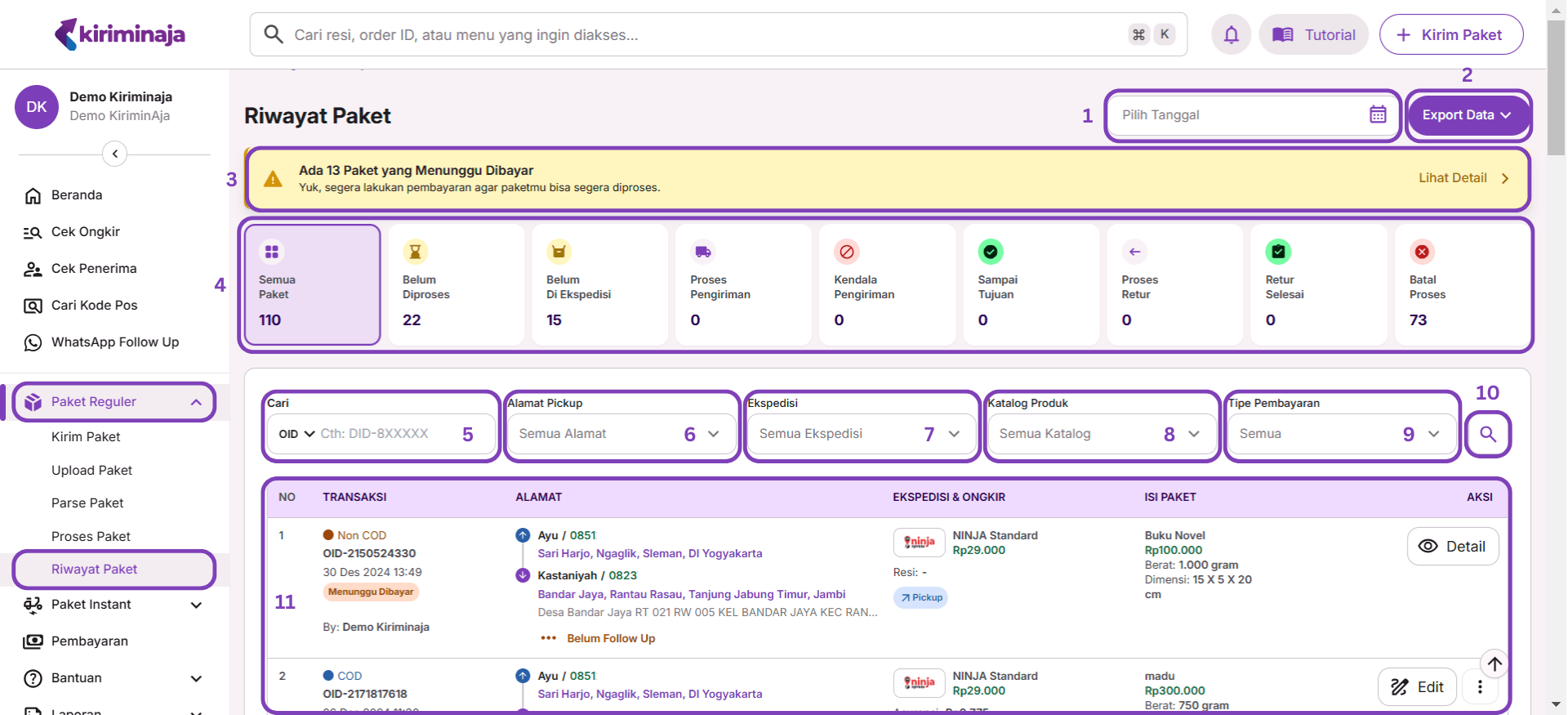The width and height of the screenshot is (1568, 715).
Task: Click Lihat Detail in the yellow banner
Action: pyautogui.click(x=1462, y=178)
